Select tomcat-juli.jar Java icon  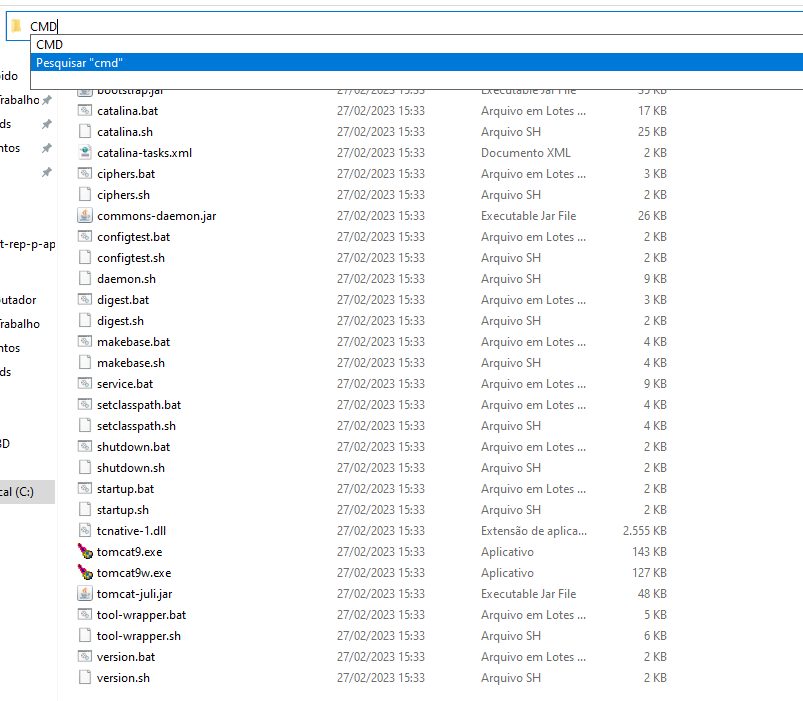[84, 593]
